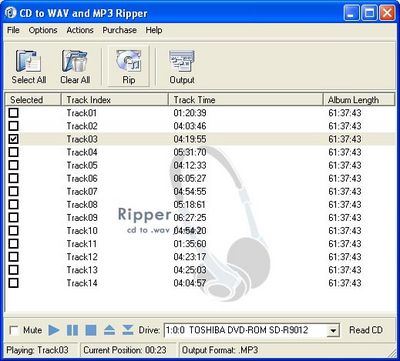The width and height of the screenshot is (400, 361).
Task: Toggle the Mute checkbox
Action: tap(14, 331)
